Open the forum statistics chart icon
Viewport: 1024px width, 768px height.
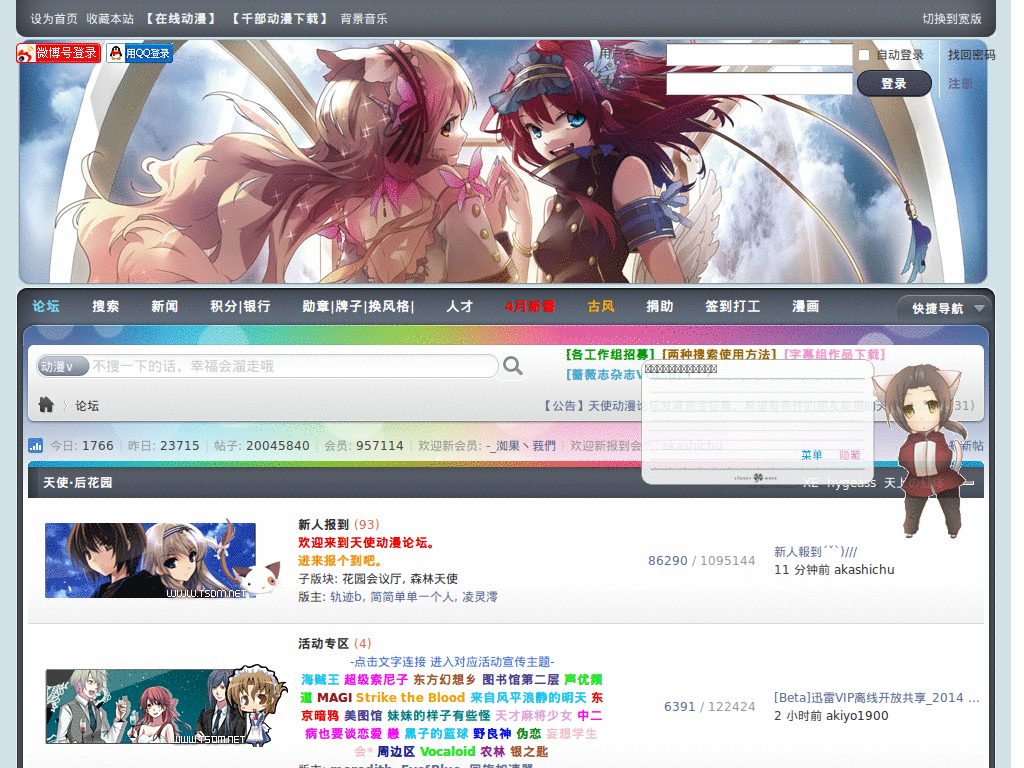point(35,445)
